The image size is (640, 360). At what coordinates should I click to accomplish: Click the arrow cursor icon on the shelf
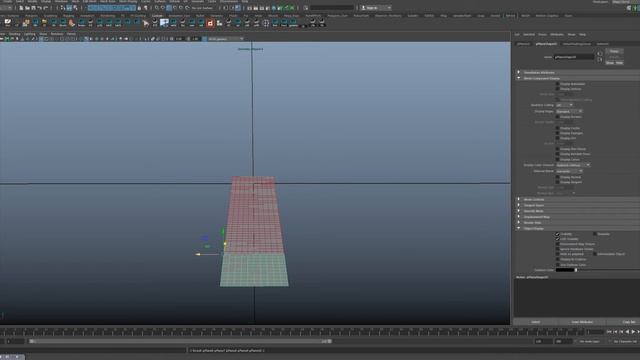[x=146, y=24]
